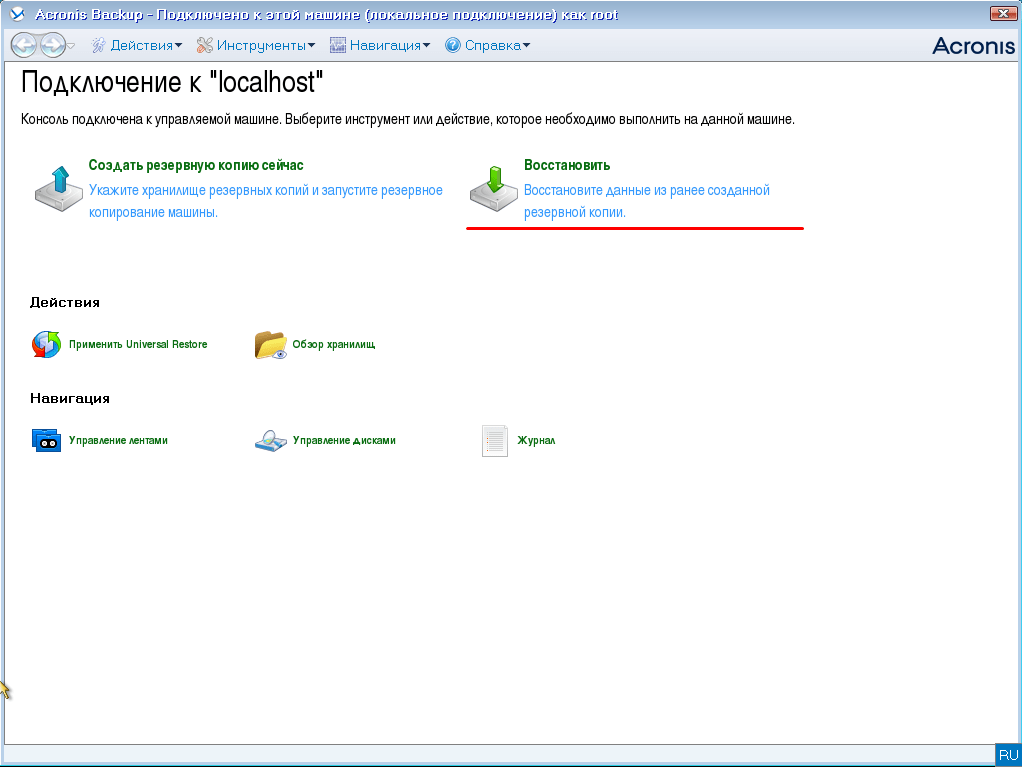Click the Журнал log document icon
Viewport: 1022px width, 767px height.
click(x=495, y=440)
